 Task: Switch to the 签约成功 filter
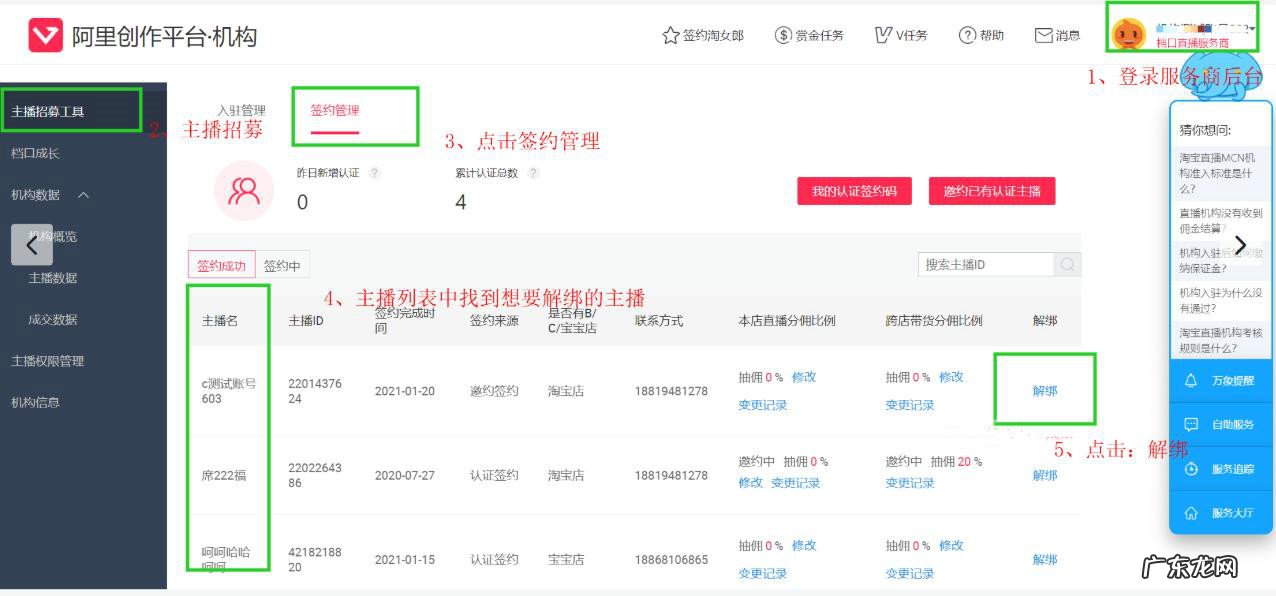tap(221, 265)
